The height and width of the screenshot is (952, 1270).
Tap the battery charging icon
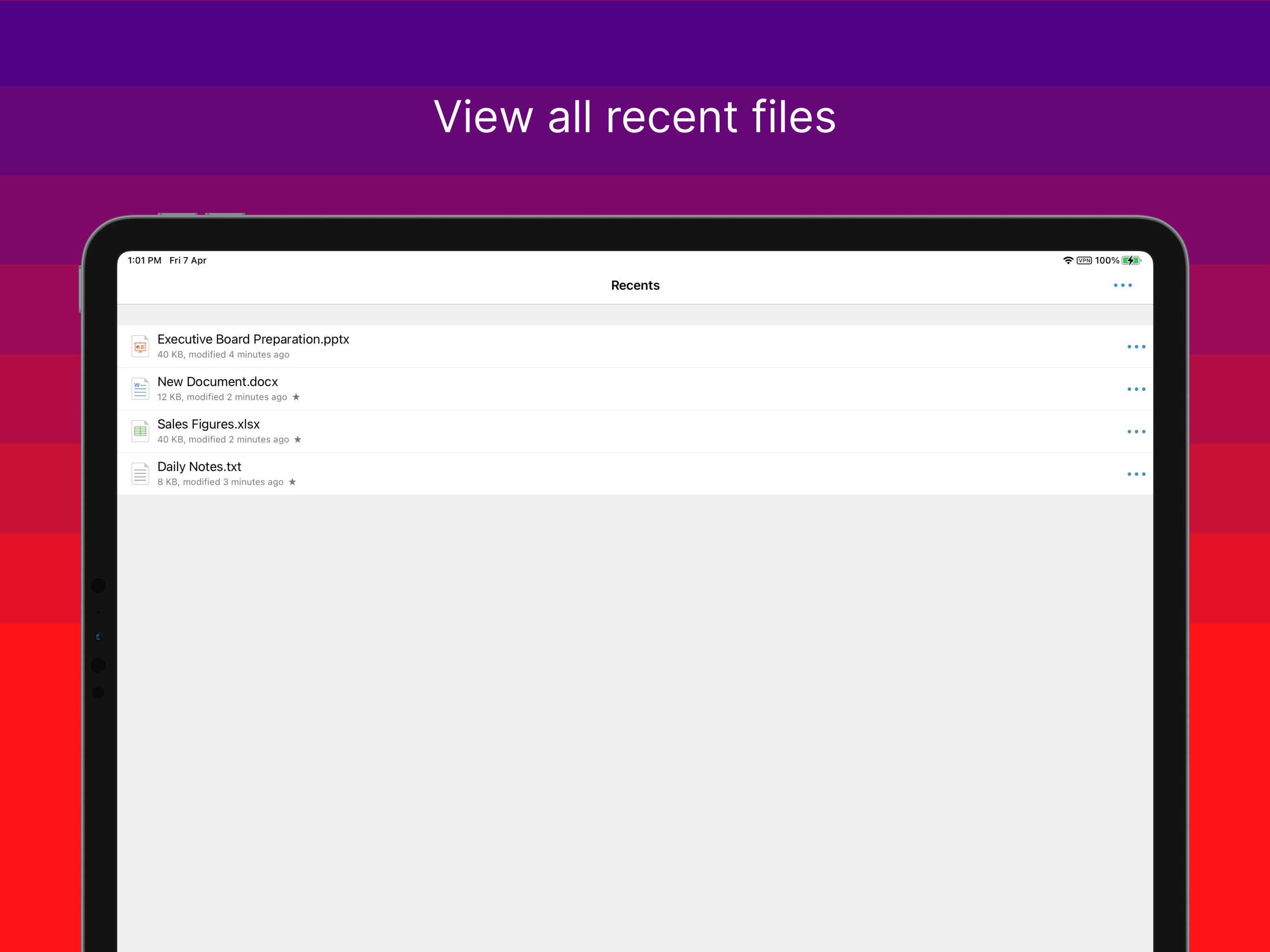[x=1131, y=260]
